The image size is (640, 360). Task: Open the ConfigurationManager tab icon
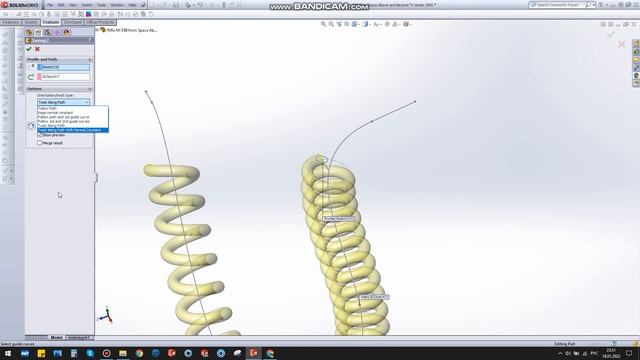48,32
